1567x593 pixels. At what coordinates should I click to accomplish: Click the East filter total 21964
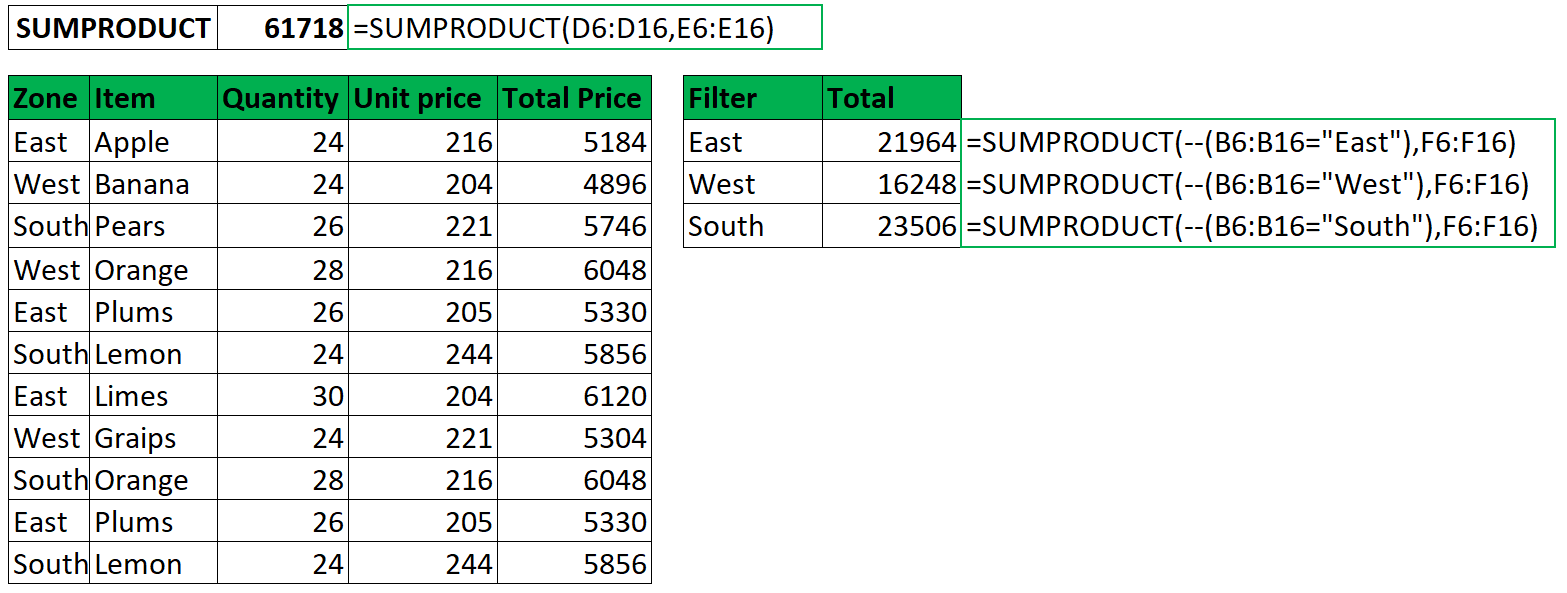tap(891, 142)
